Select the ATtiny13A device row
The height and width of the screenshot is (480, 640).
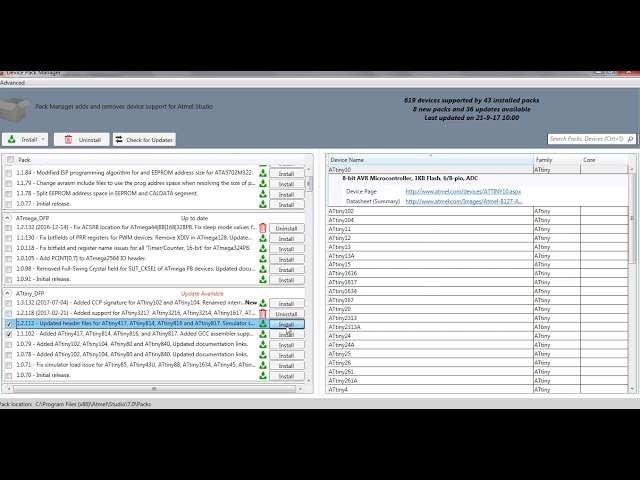[x=478, y=256]
